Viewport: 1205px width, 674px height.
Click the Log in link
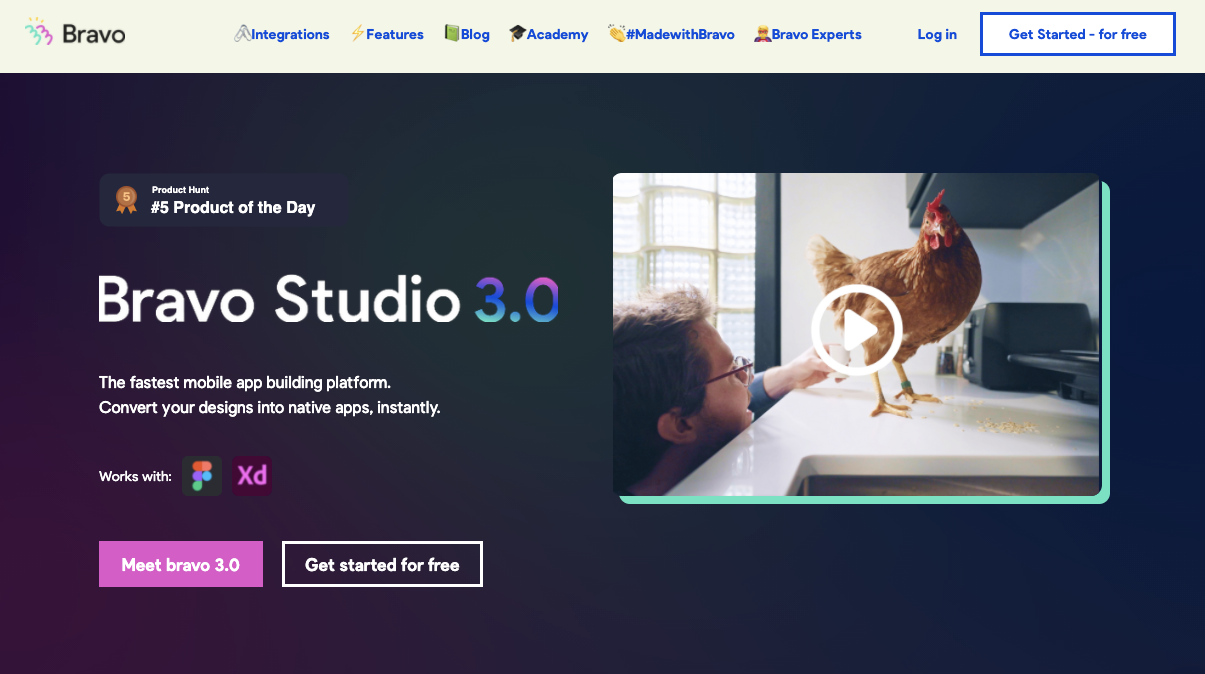click(937, 34)
